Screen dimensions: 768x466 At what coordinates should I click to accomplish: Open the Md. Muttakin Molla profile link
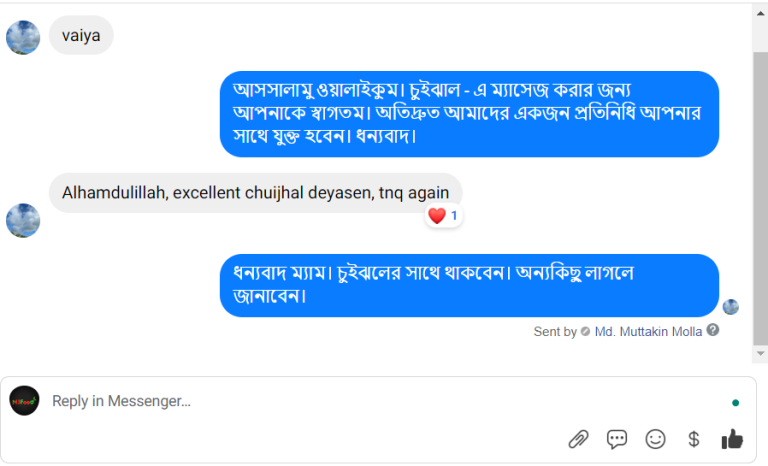click(648, 331)
